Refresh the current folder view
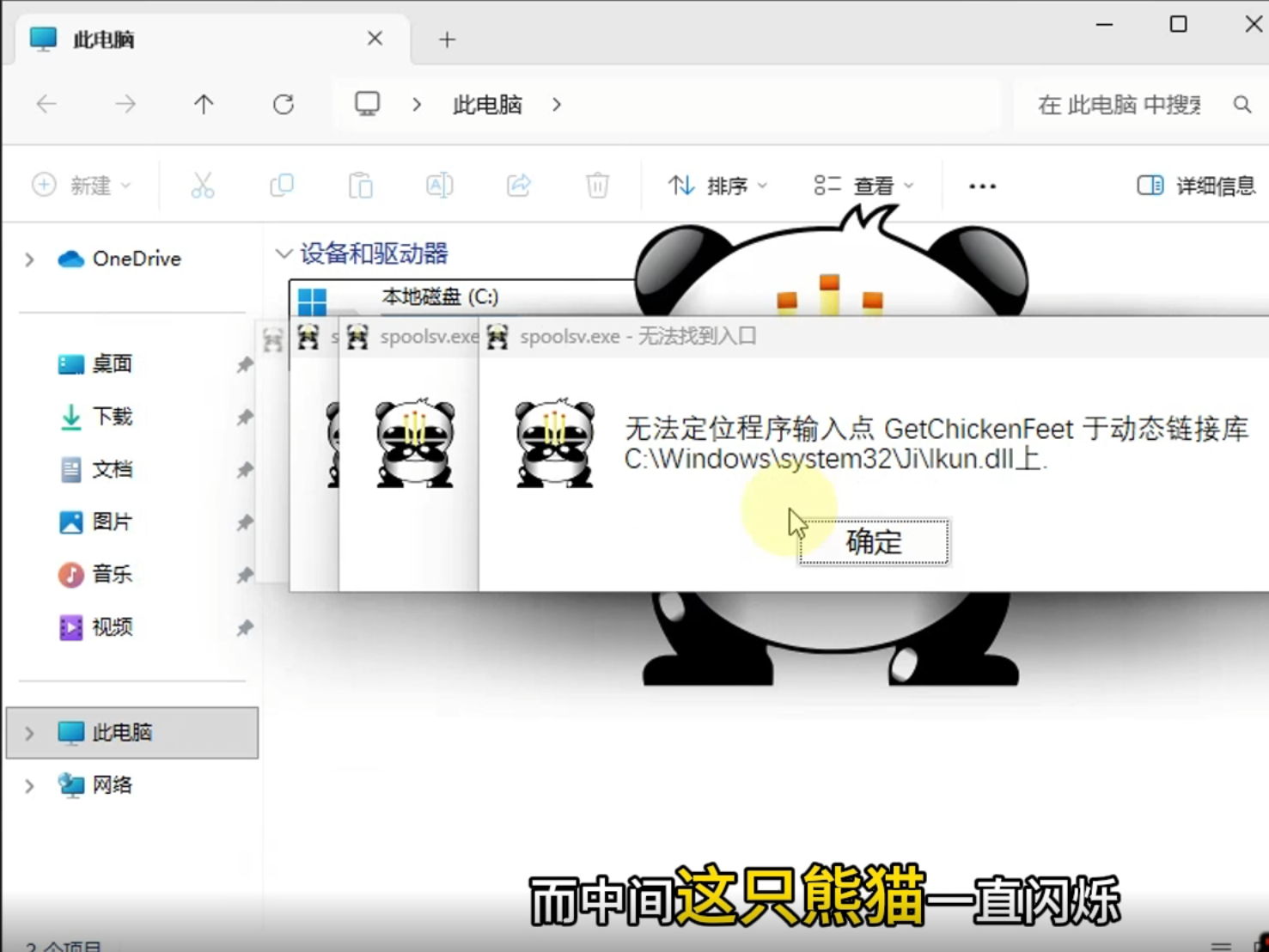 pyautogui.click(x=284, y=104)
